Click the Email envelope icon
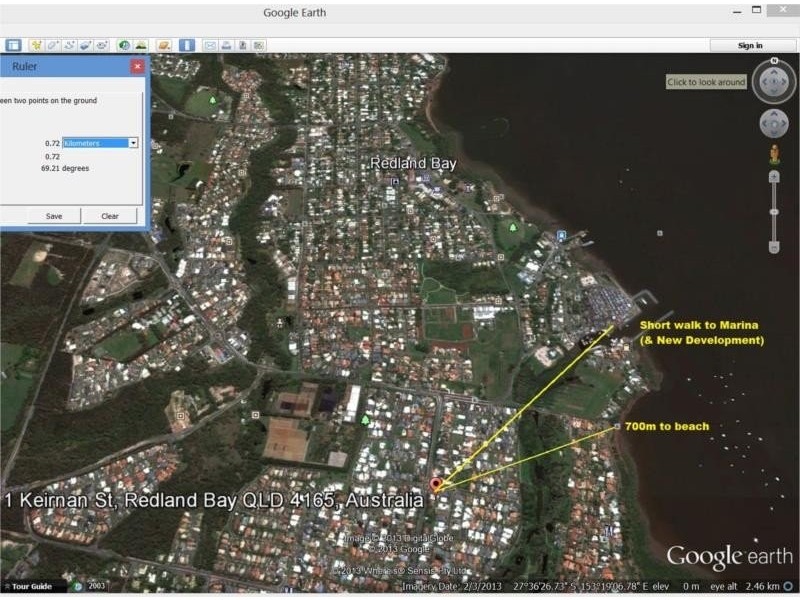The height and width of the screenshot is (600, 800). tap(210, 45)
